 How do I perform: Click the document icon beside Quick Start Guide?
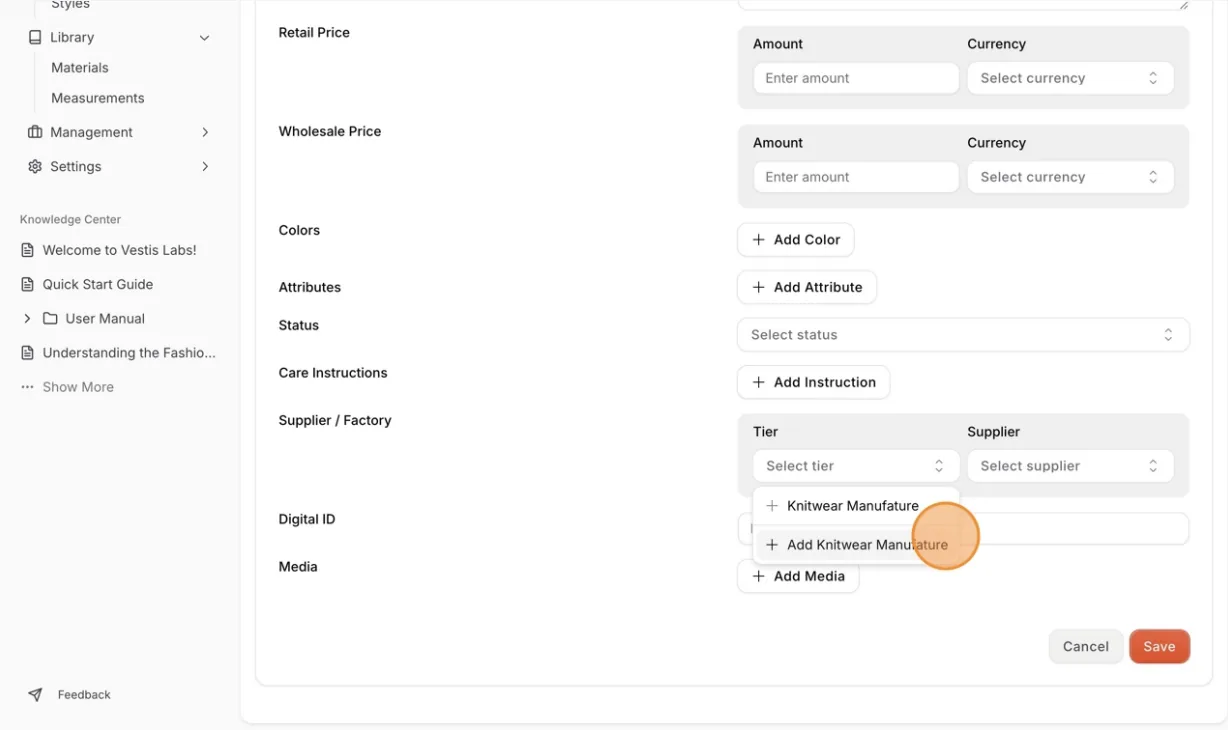point(28,284)
